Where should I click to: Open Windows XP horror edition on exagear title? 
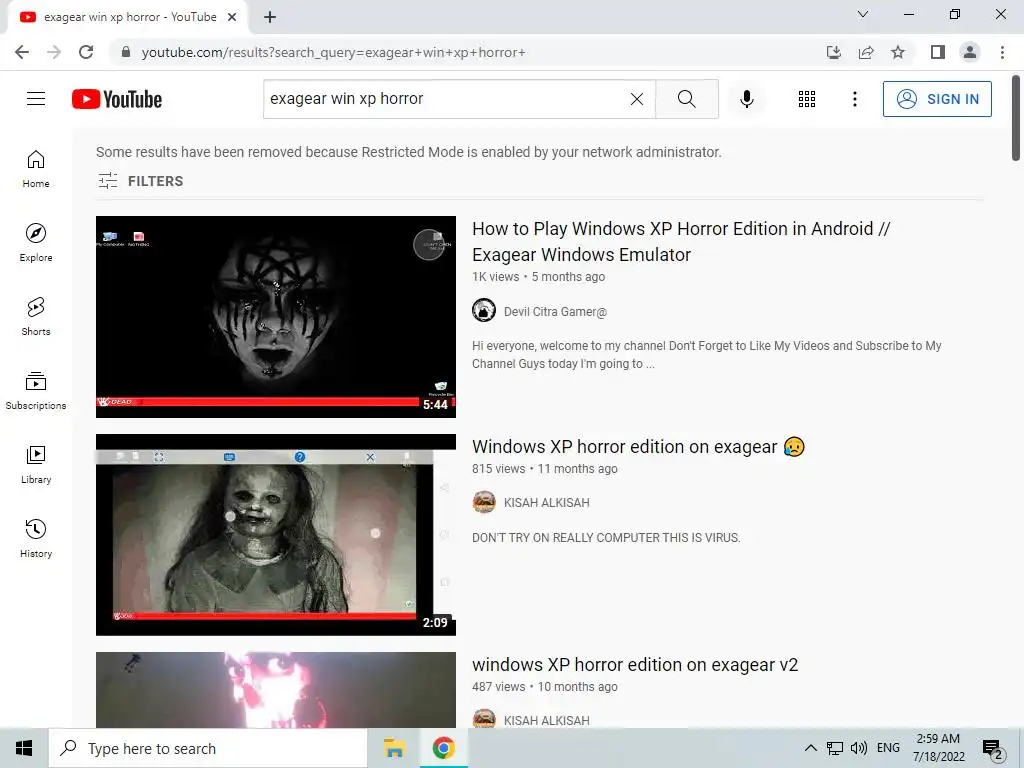point(638,447)
